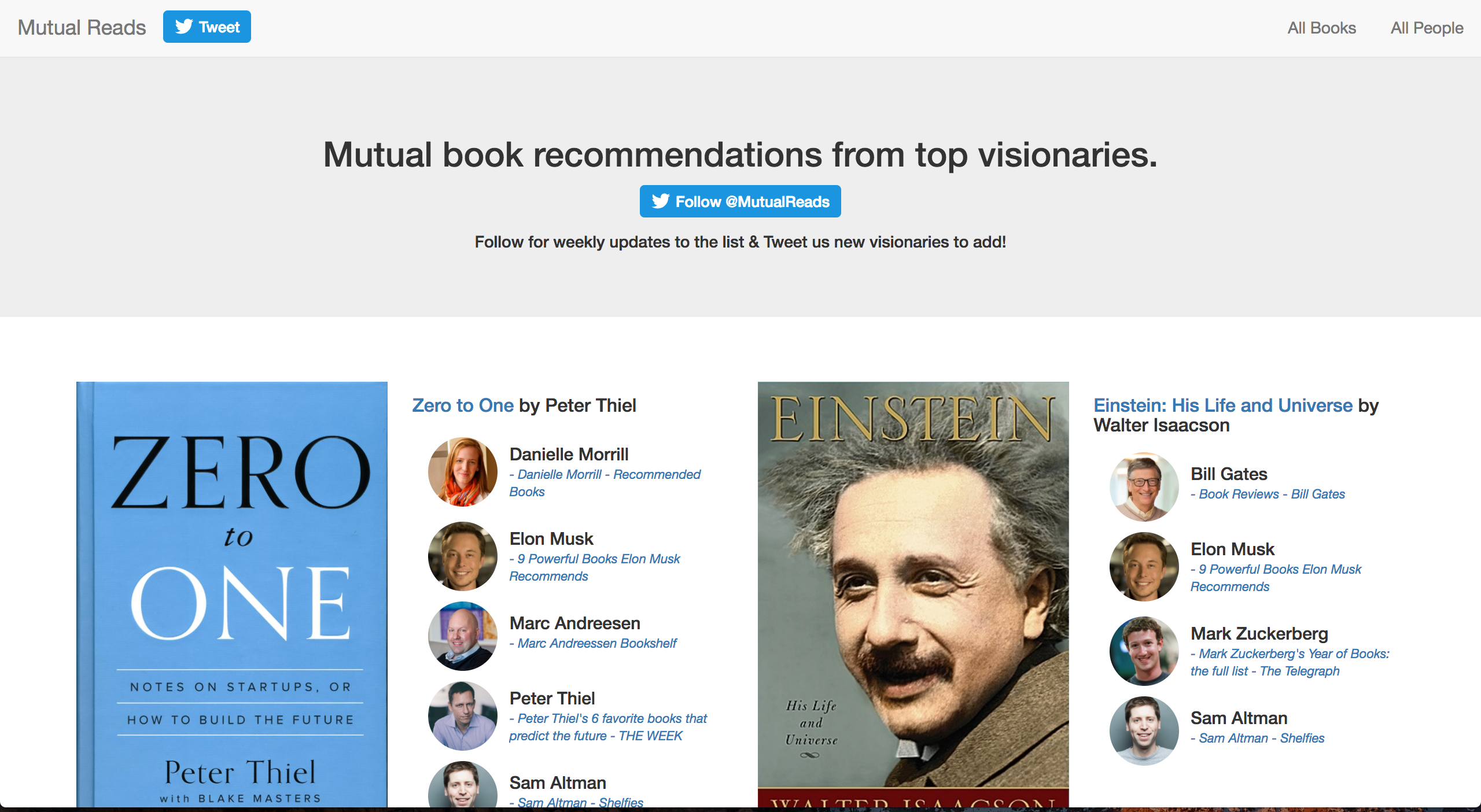Click Bill Gates' profile photo
Viewport: 1481px width, 812px height.
coord(1143,486)
